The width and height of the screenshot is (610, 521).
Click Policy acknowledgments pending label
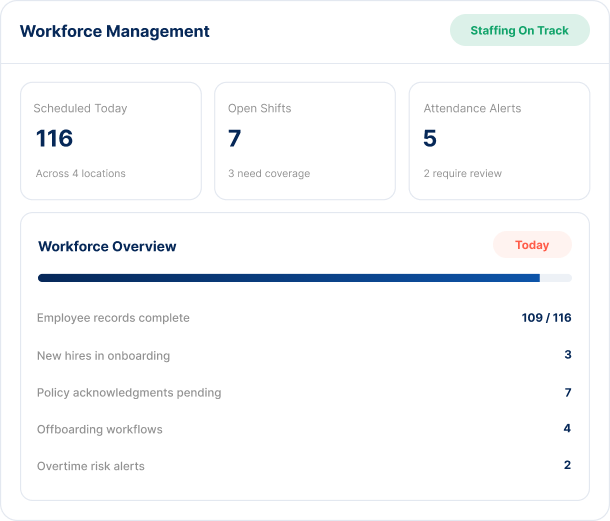[x=129, y=393]
